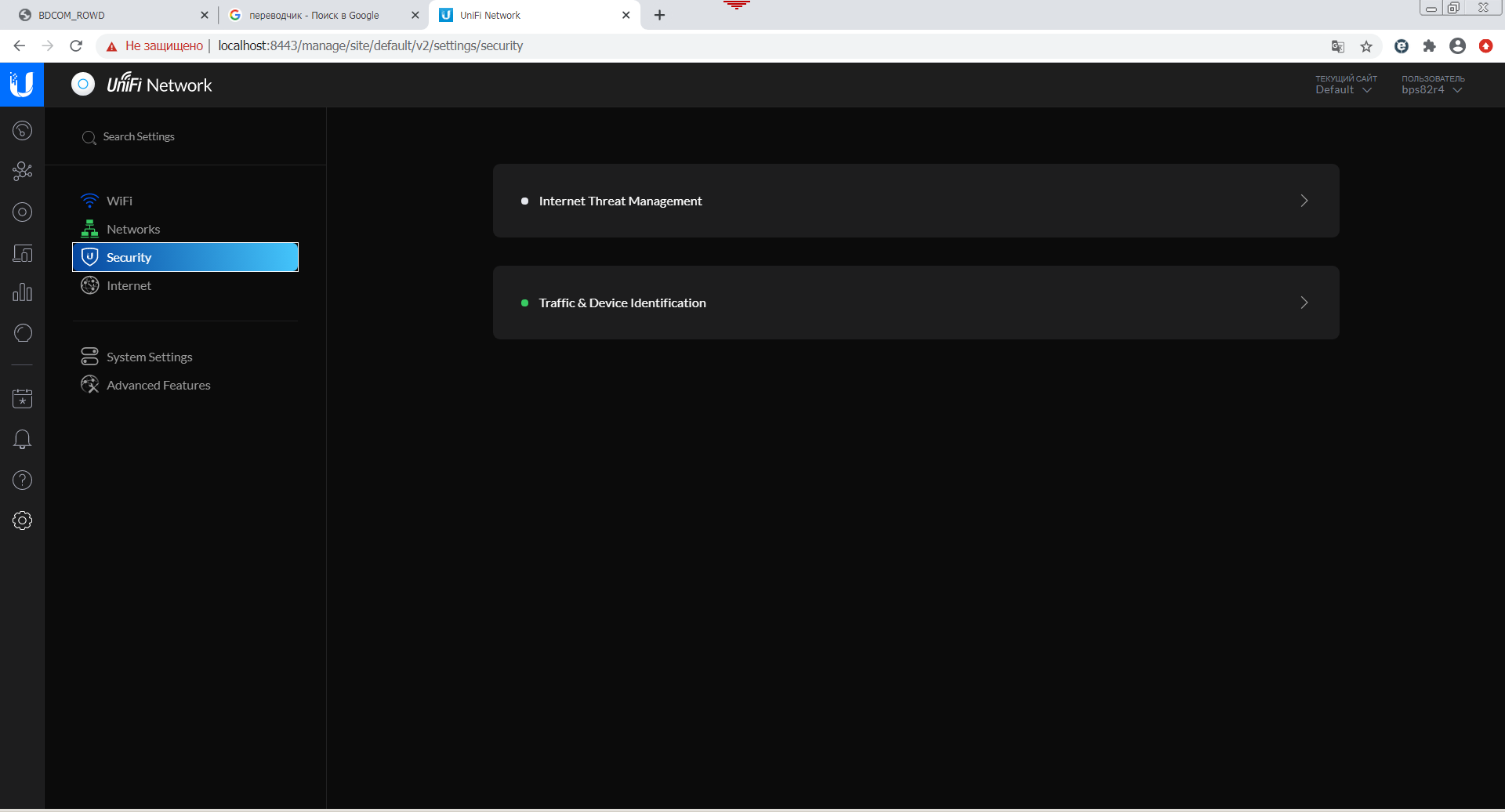Open the Alerts bell icon
Image resolution: width=1505 pixels, height=812 pixels.
pyautogui.click(x=23, y=440)
